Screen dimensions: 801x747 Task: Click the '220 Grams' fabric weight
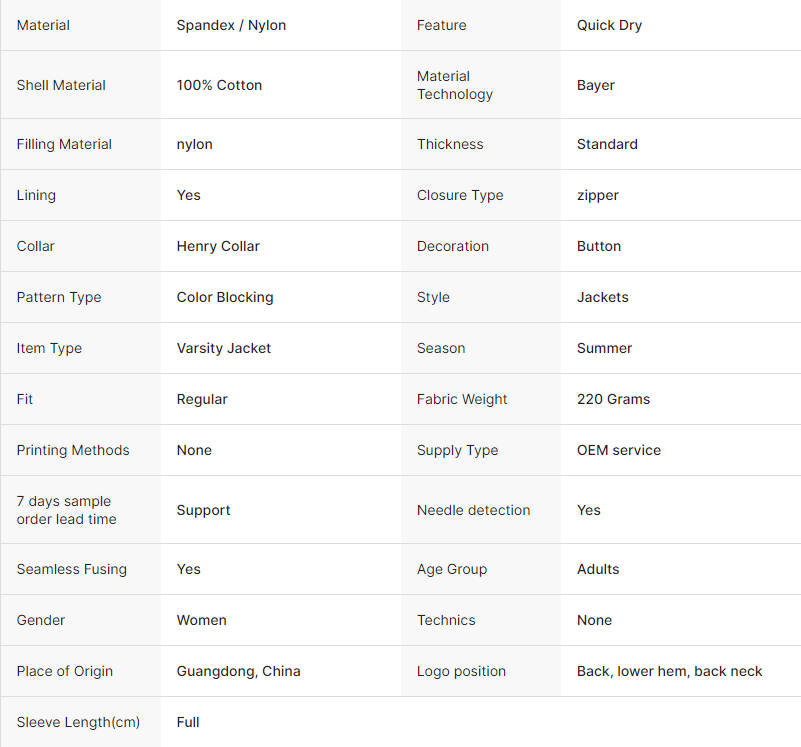613,399
